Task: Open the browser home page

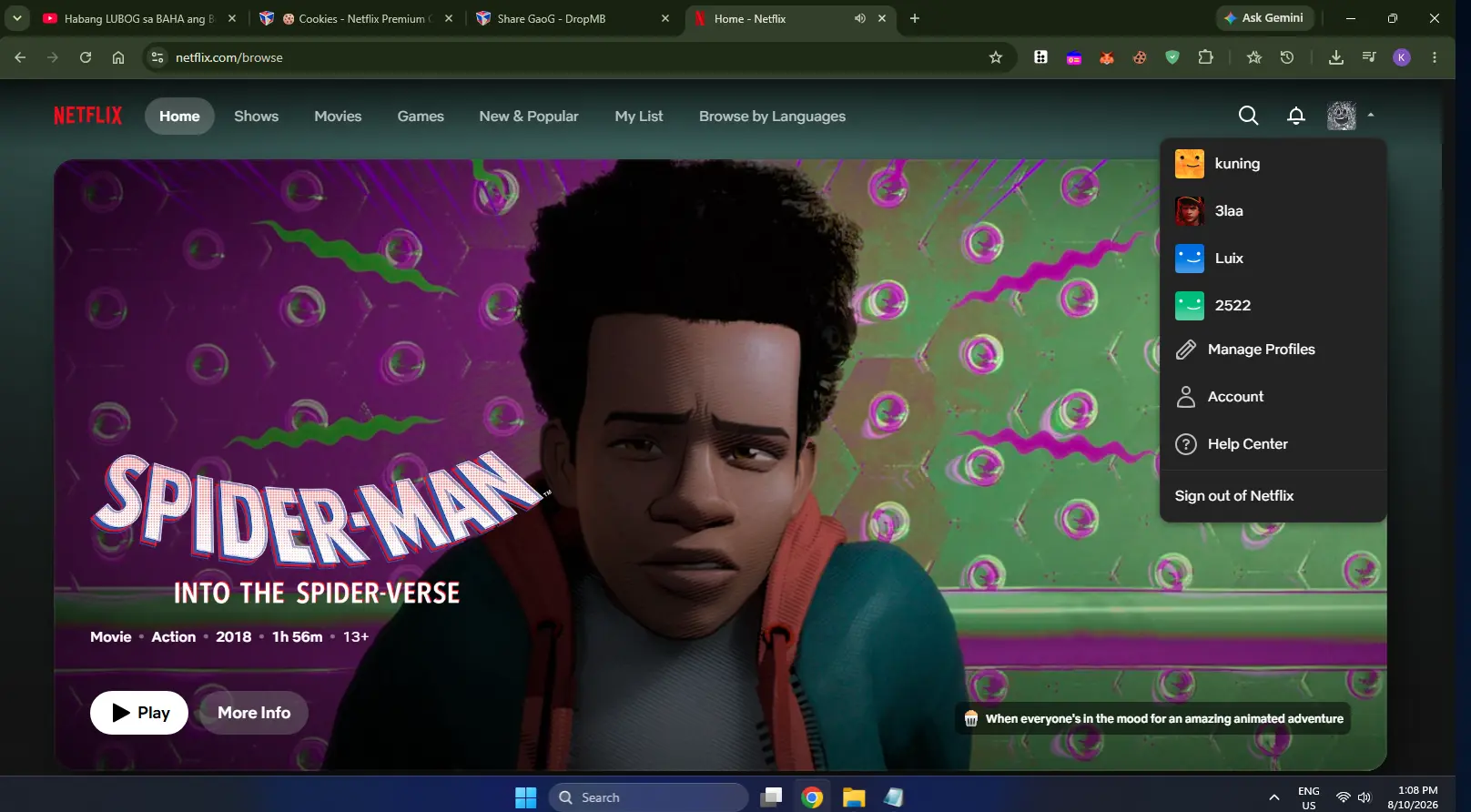Action: [x=118, y=57]
